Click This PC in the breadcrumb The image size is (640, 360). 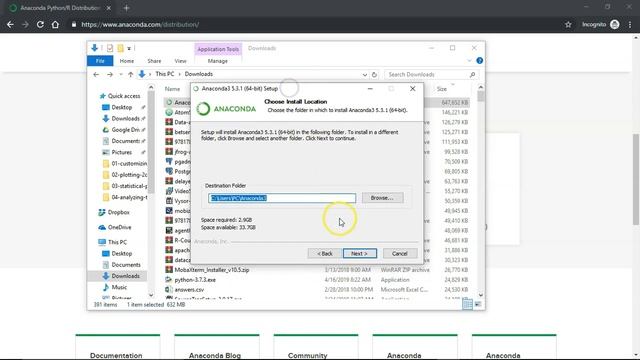(164, 74)
